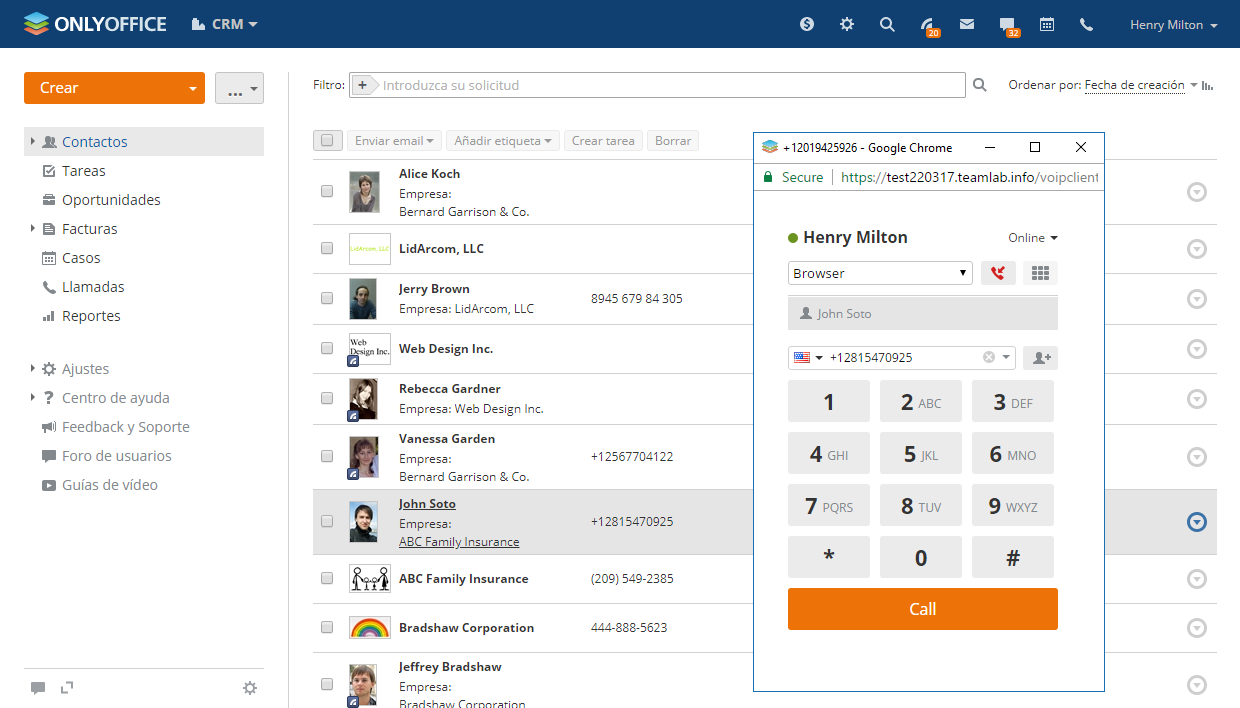Image resolution: width=1240 pixels, height=708 pixels.
Task: Open the ABC Family Insurance company link
Action: click(459, 542)
